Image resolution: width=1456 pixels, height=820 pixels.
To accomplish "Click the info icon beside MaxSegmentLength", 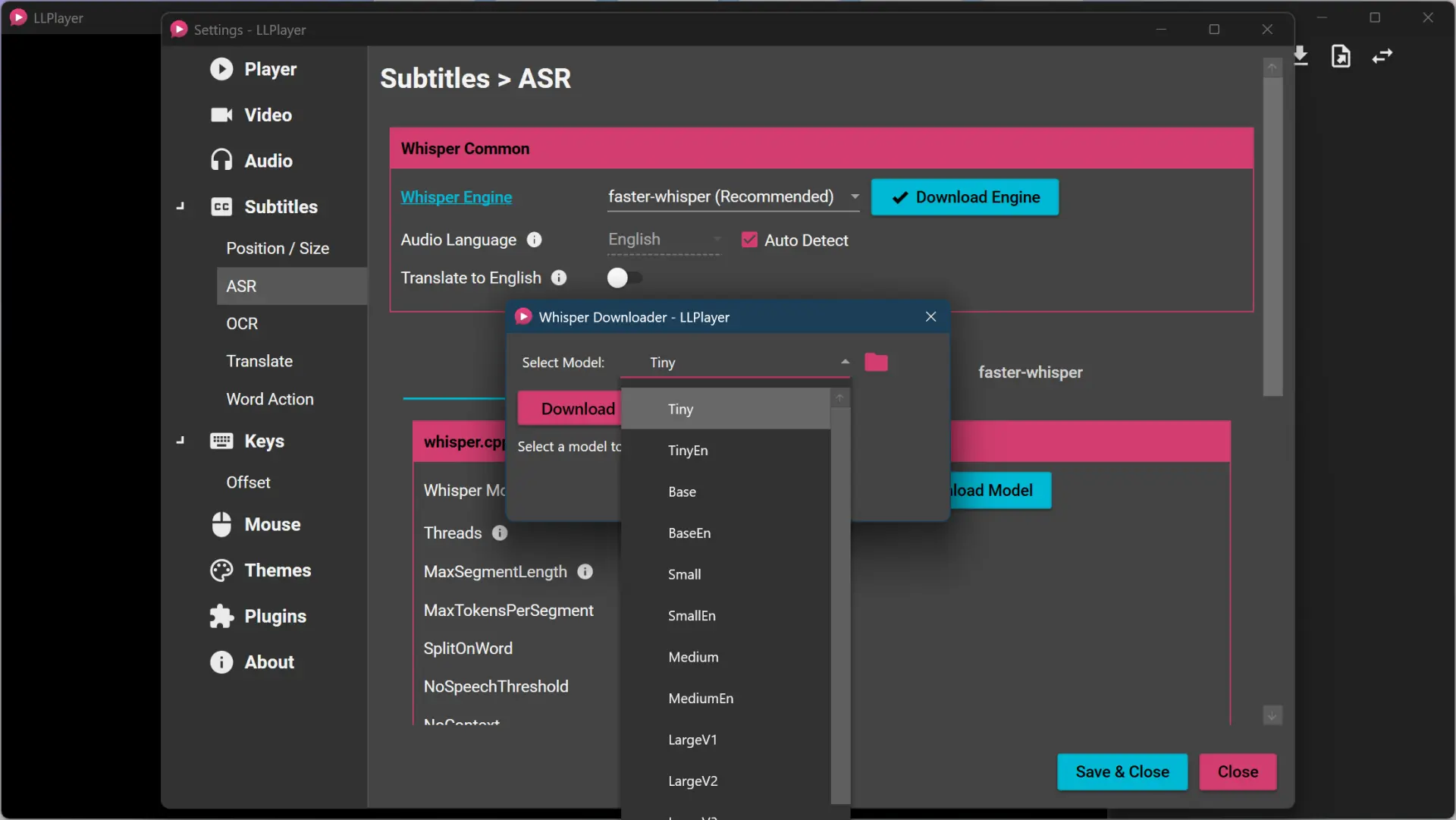I will 585,572.
